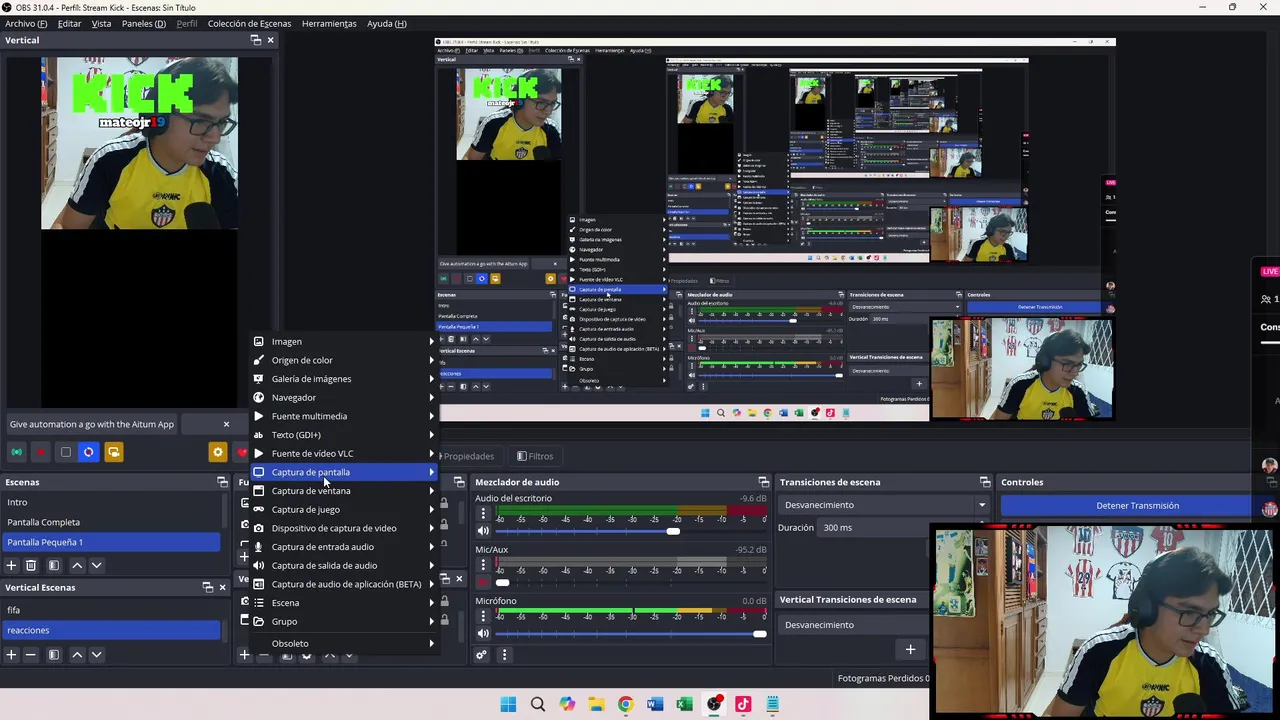This screenshot has width=1280, height=720.
Task: Open scene filters icon in Vertical Escenas toolbar
Action: 54,655
